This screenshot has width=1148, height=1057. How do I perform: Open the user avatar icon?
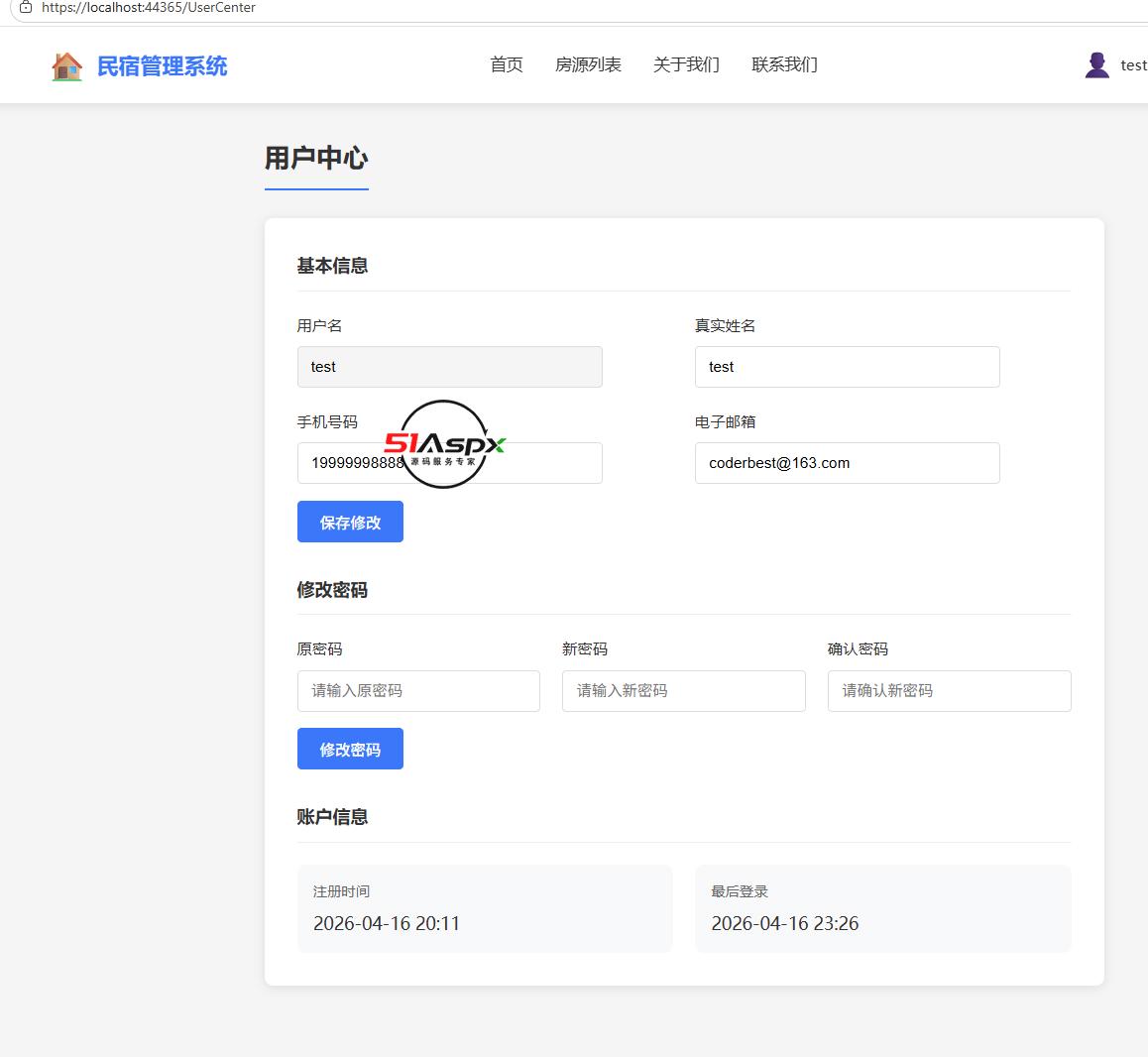pyautogui.click(x=1096, y=65)
